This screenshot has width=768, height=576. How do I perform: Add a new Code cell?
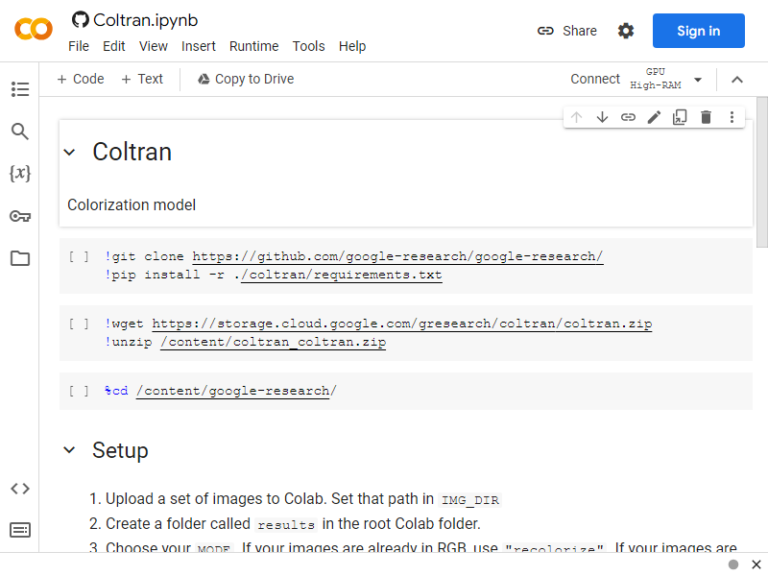81,79
